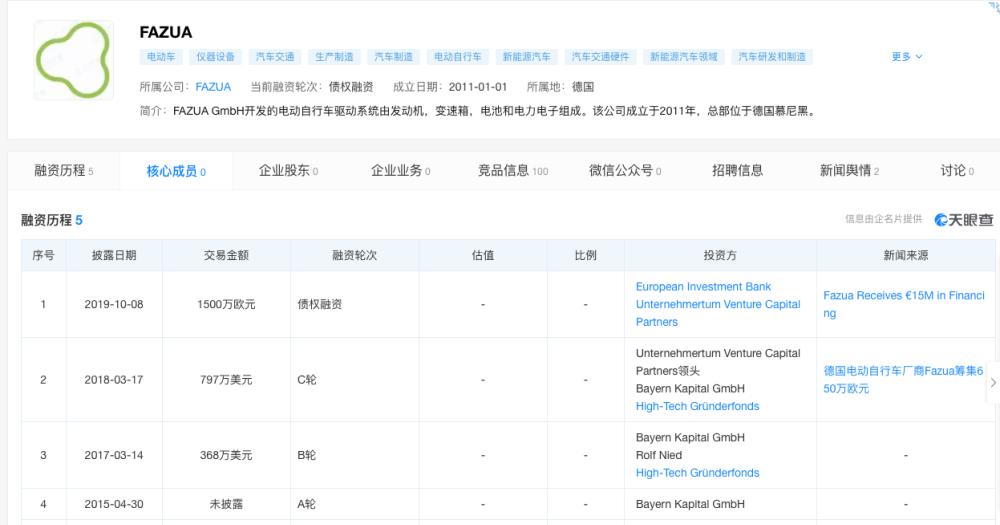This screenshot has width=1000, height=525.
Task: Click amount cell 368万美元
Action: tap(226, 455)
